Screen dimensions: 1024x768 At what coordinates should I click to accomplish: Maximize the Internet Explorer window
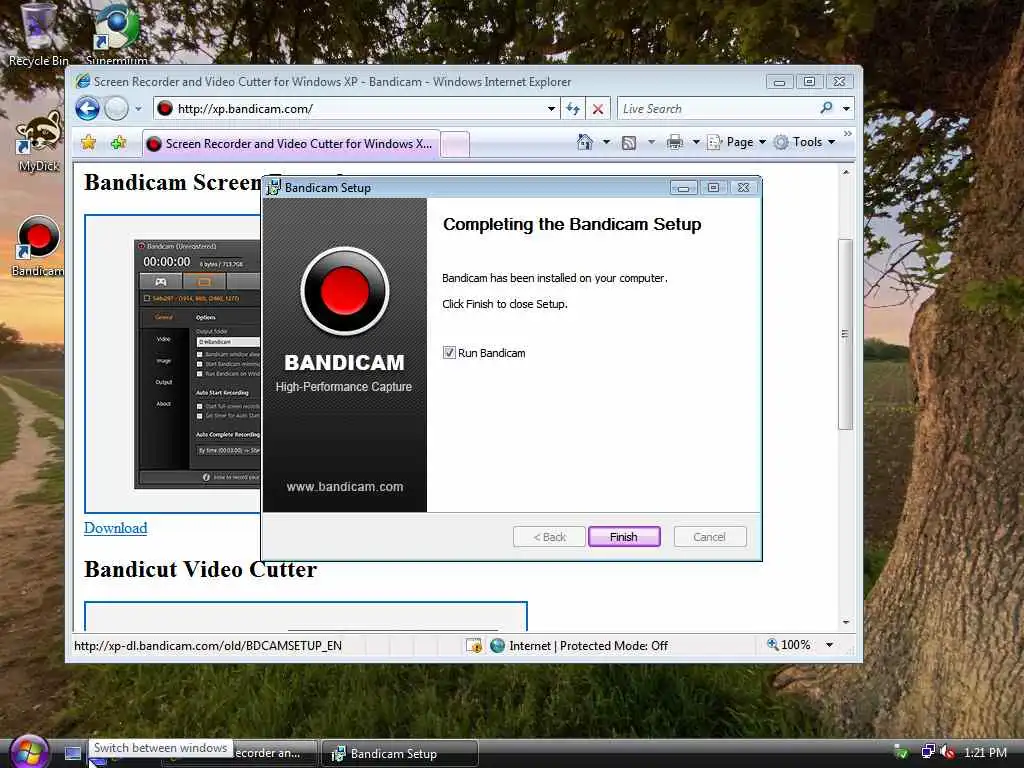(x=809, y=82)
